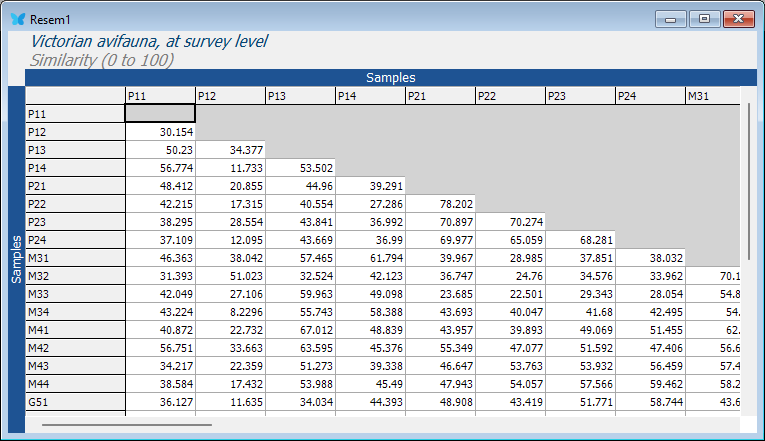The height and width of the screenshot is (441, 765).
Task: Click the cell showing 30.154
Action: click(159, 132)
